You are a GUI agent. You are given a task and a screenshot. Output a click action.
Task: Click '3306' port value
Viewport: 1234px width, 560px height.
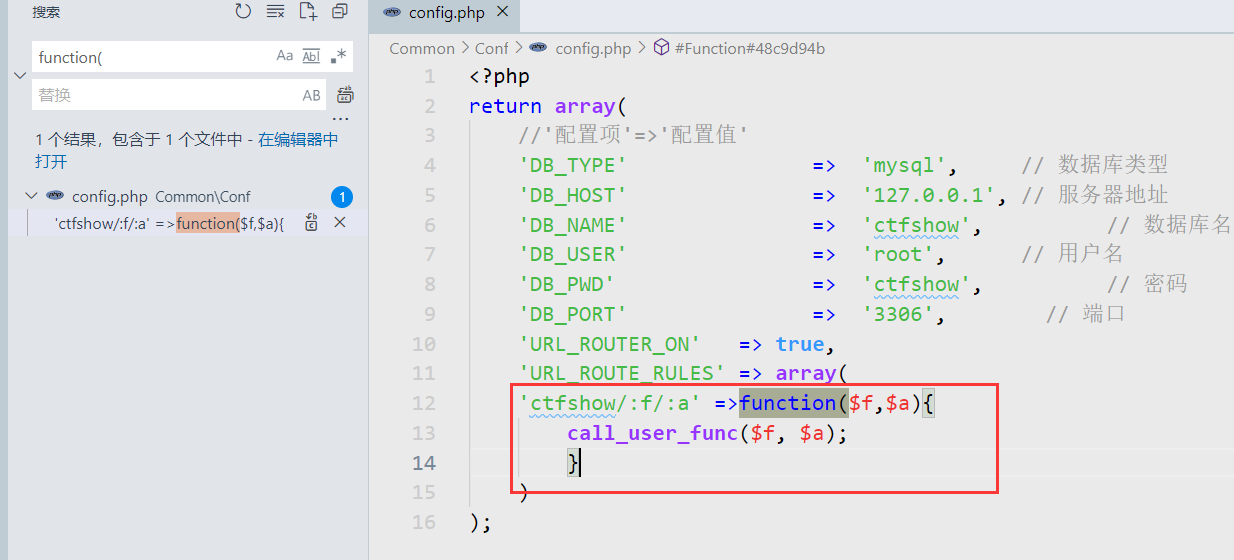[904, 314]
